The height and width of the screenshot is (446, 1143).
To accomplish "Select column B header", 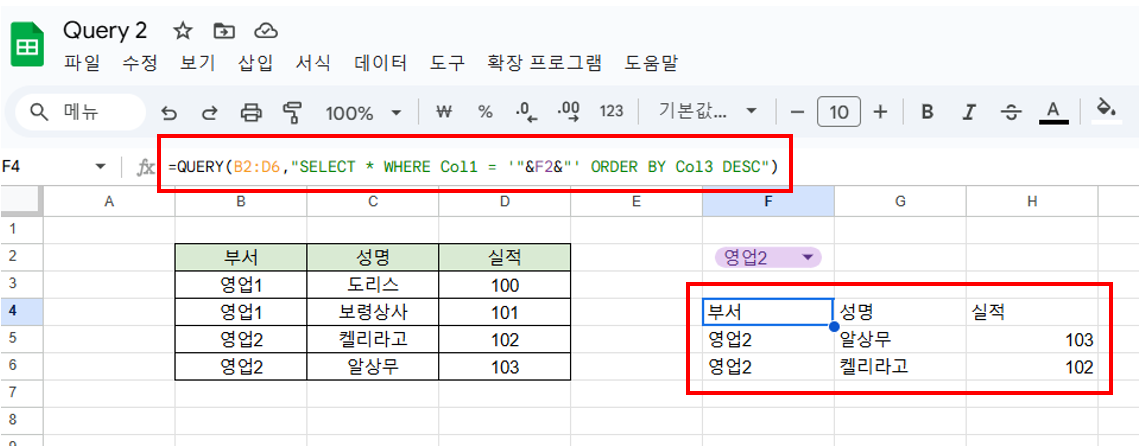I will point(241,203).
